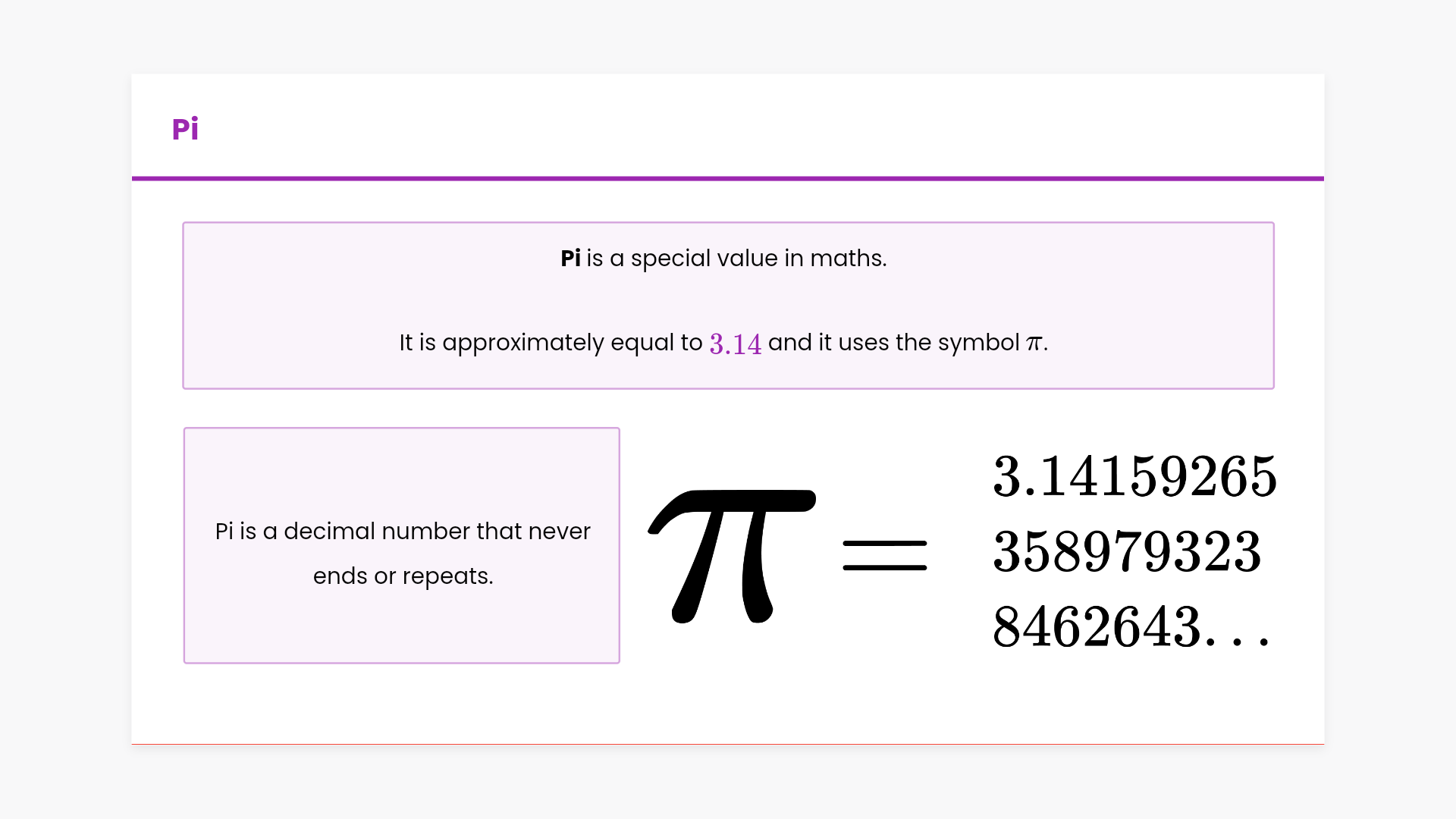This screenshot has width=1456, height=819.
Task: Click the line "ends or repeats."
Action: click(x=403, y=576)
